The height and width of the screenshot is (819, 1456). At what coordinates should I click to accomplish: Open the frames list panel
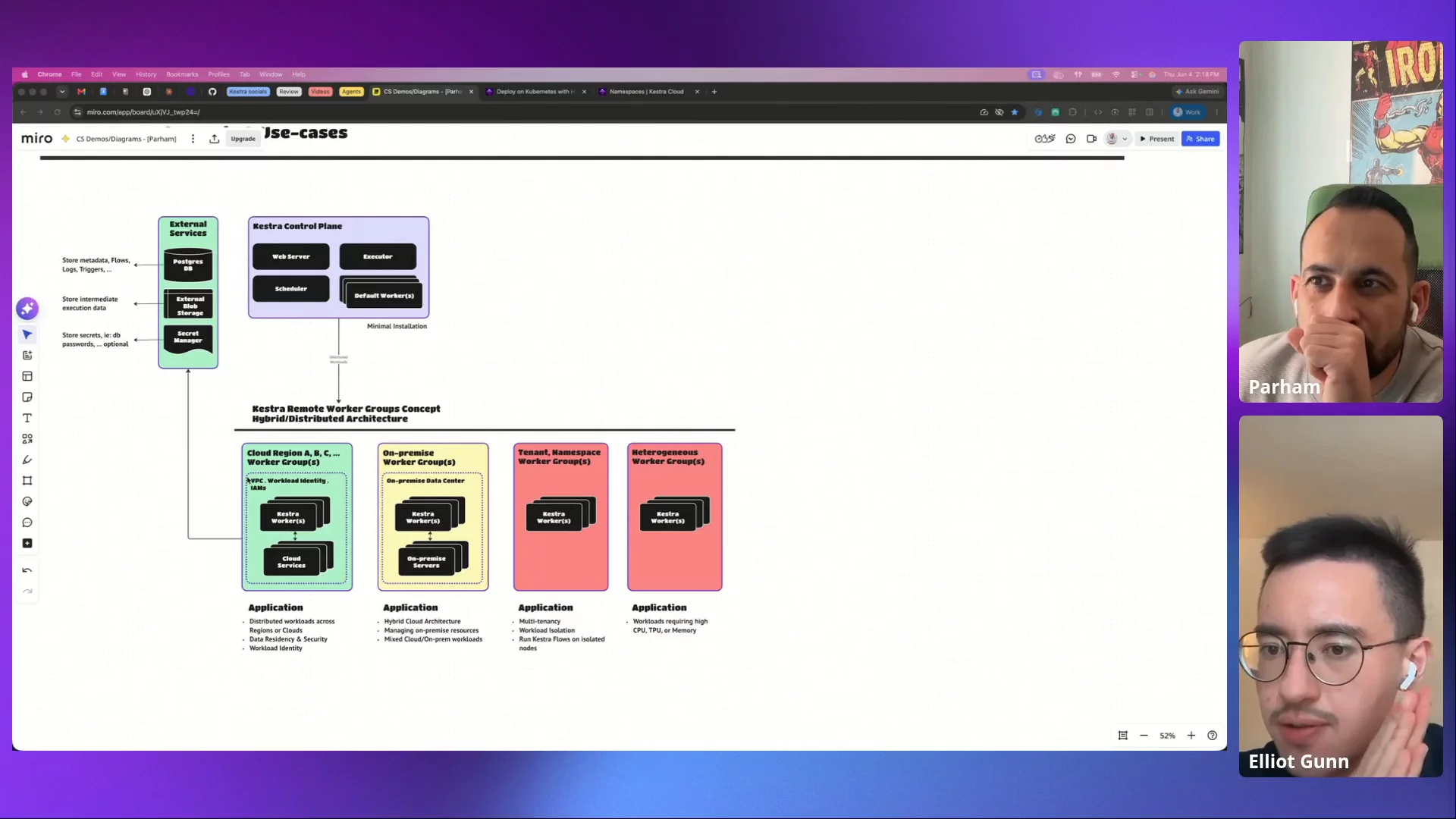coord(1123,736)
